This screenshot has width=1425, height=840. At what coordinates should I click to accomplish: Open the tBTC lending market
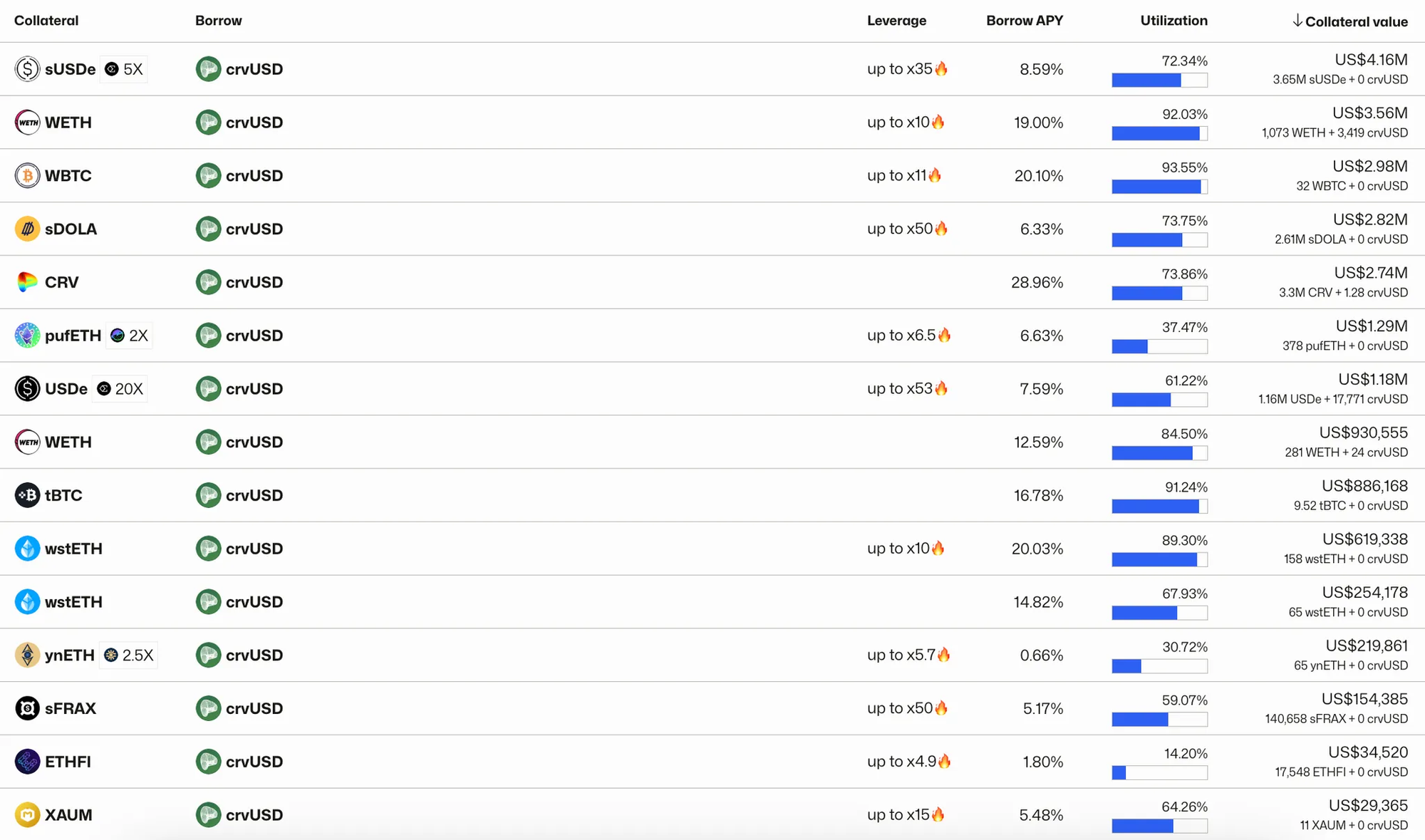(x=712, y=495)
